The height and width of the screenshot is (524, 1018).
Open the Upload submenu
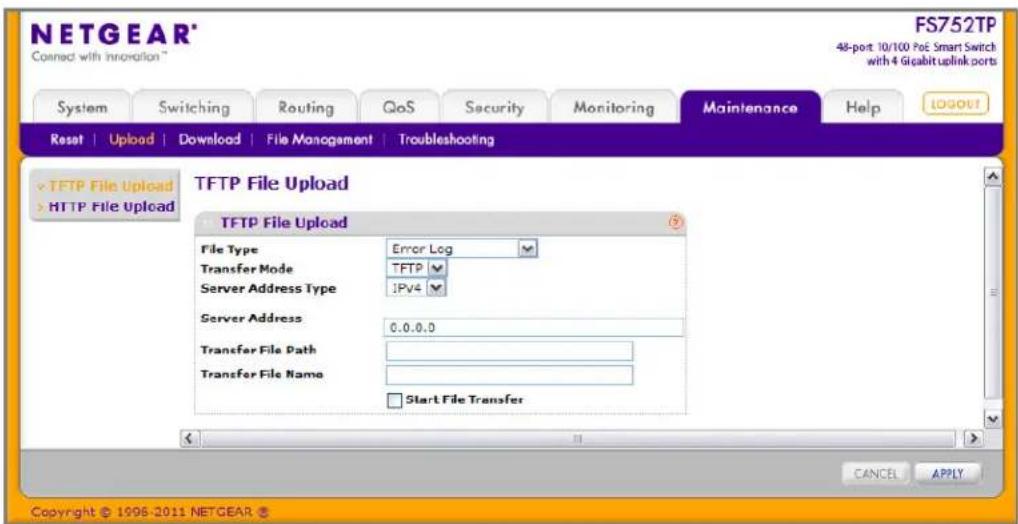coord(132,140)
